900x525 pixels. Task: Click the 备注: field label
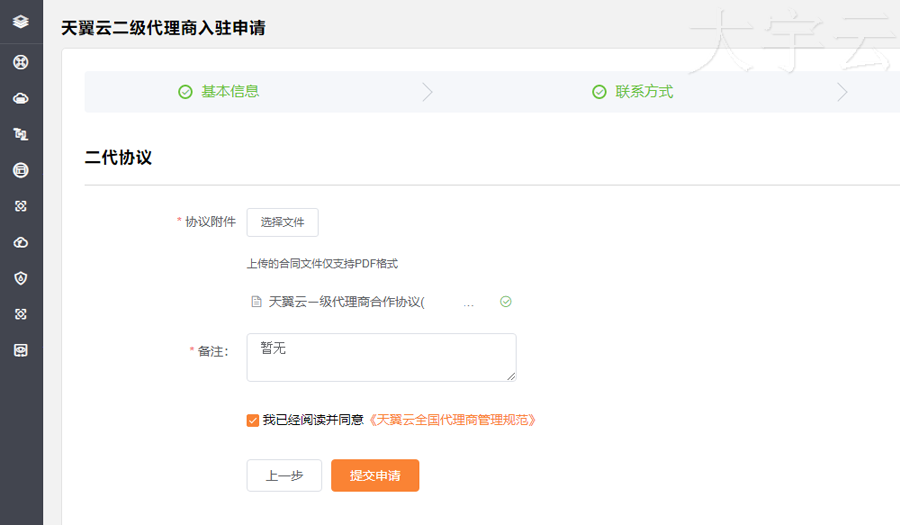[x=213, y=351]
